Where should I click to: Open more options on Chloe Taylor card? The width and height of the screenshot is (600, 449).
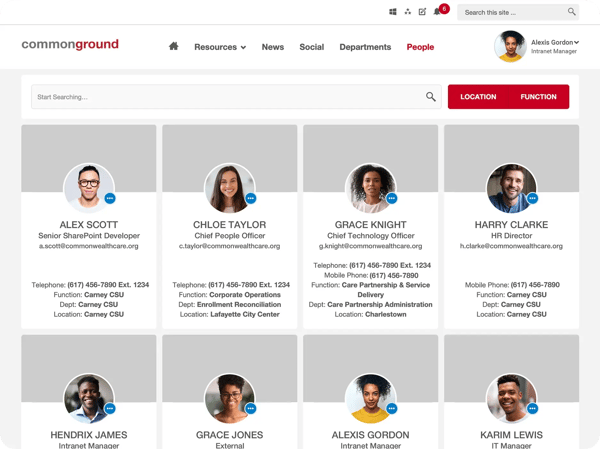click(x=251, y=198)
